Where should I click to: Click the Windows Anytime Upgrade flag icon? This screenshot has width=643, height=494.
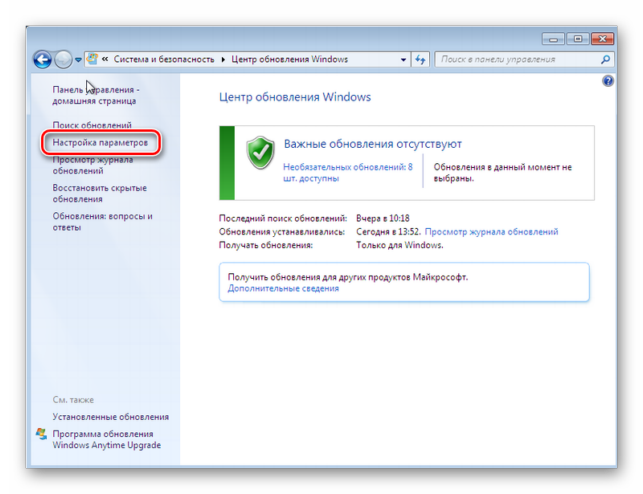(x=41, y=434)
